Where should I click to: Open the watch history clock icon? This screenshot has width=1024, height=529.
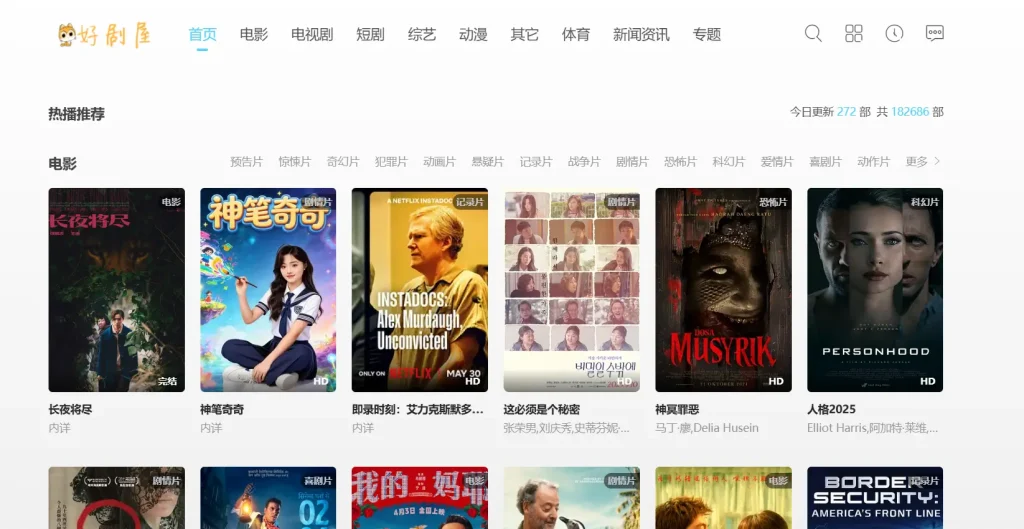point(894,33)
